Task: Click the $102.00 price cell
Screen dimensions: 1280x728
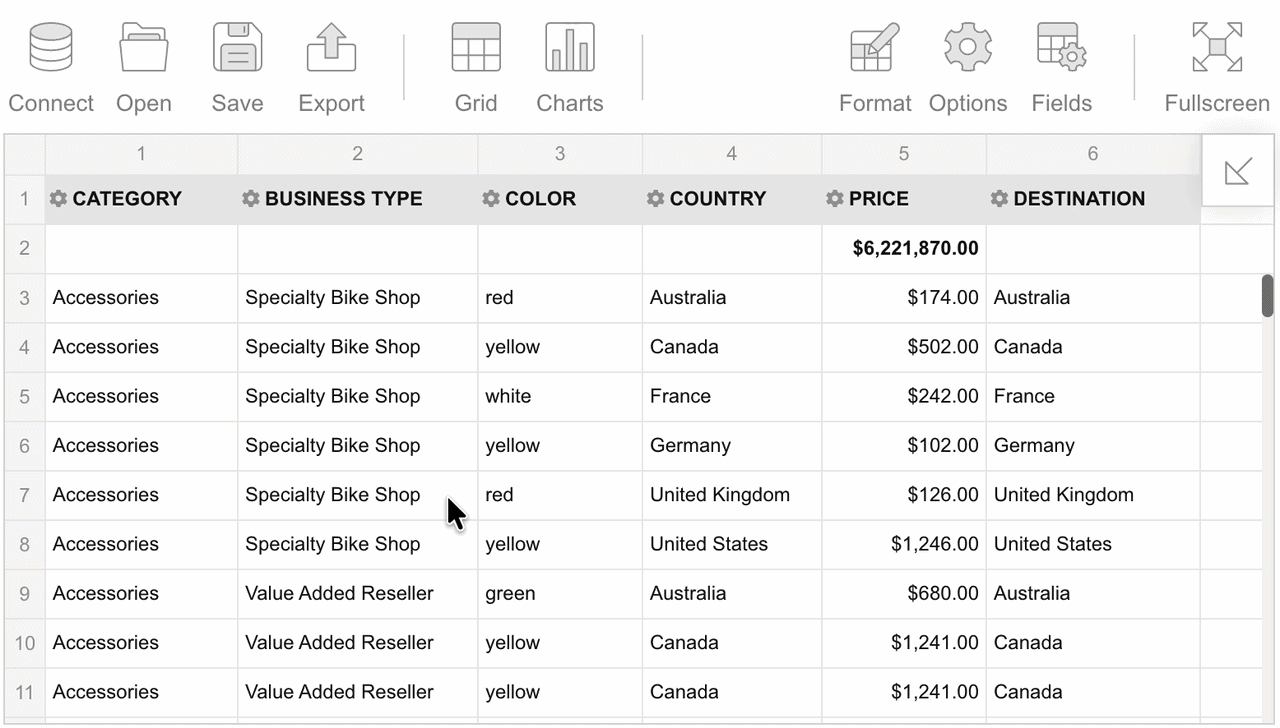Action: coord(904,446)
